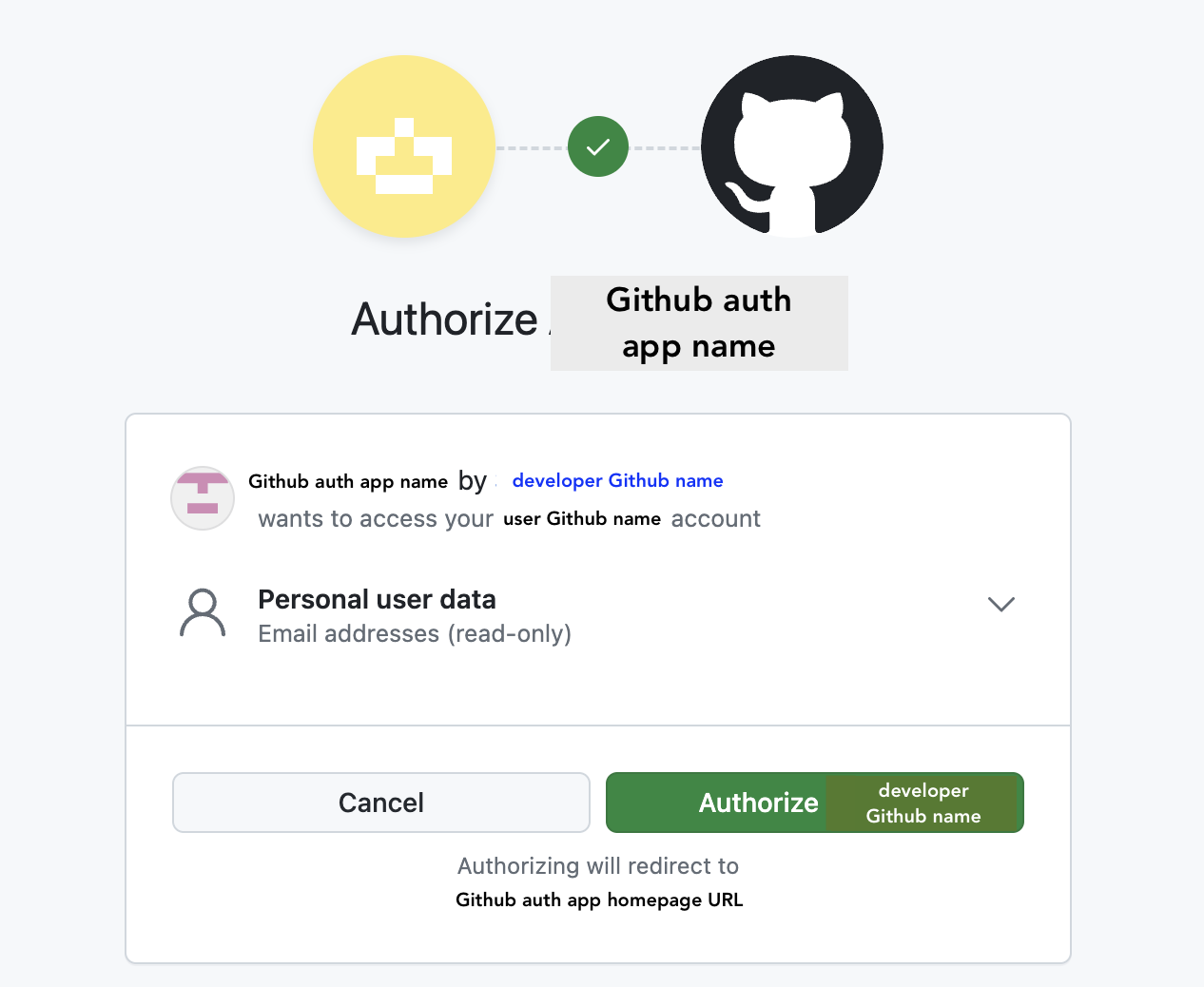The width and height of the screenshot is (1204, 987).
Task: Click the yellow auth app logo circle
Action: pyautogui.click(x=403, y=146)
